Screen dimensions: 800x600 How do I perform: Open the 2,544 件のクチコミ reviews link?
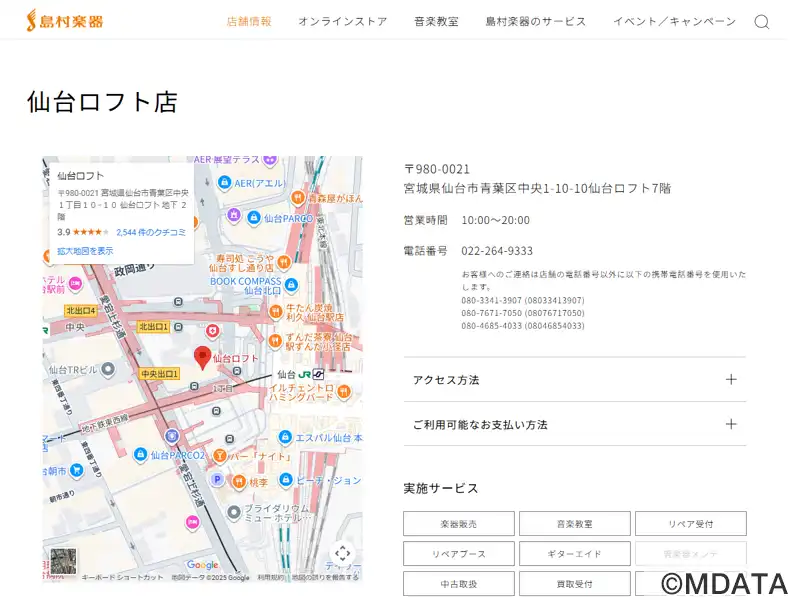click(x=151, y=232)
